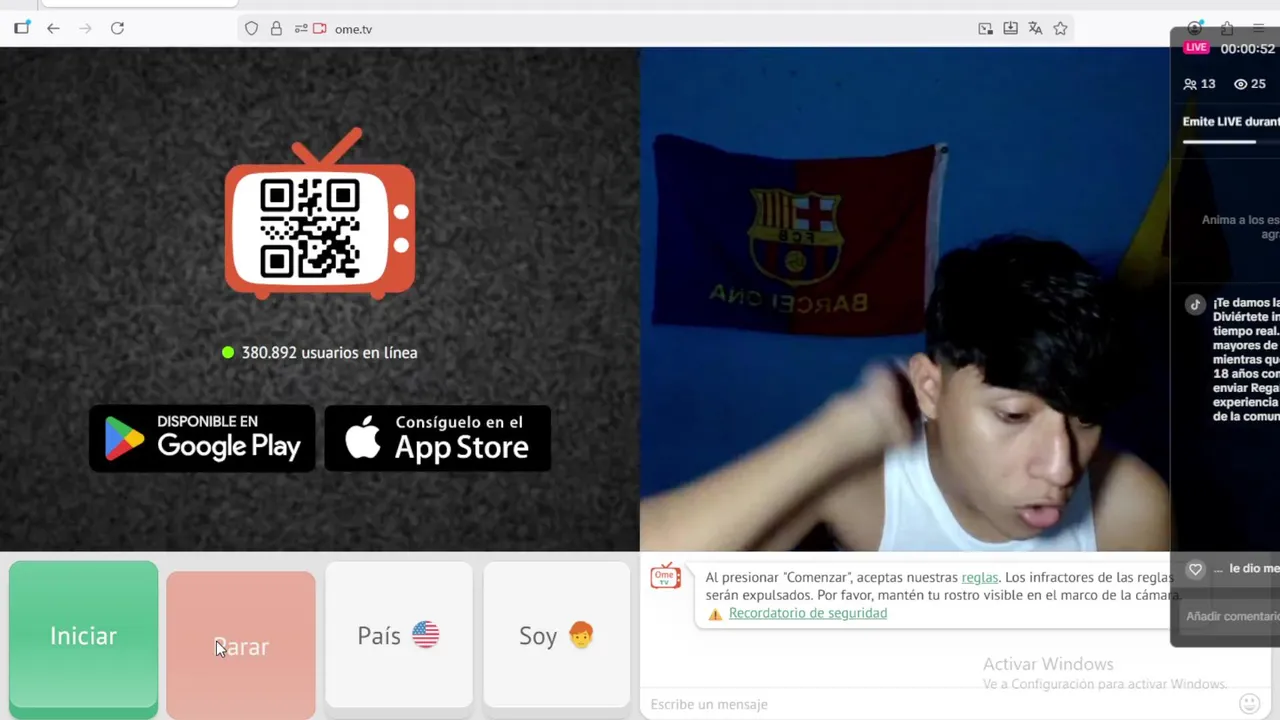This screenshot has width=1280, height=720.
Task: Open the reglas link
Action: tap(980, 577)
